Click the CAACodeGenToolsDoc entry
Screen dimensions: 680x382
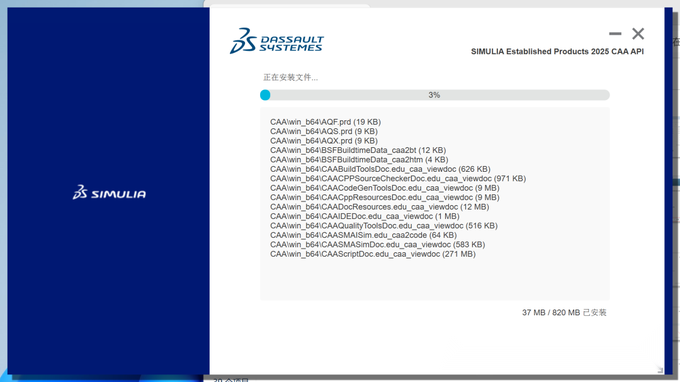click(385, 188)
